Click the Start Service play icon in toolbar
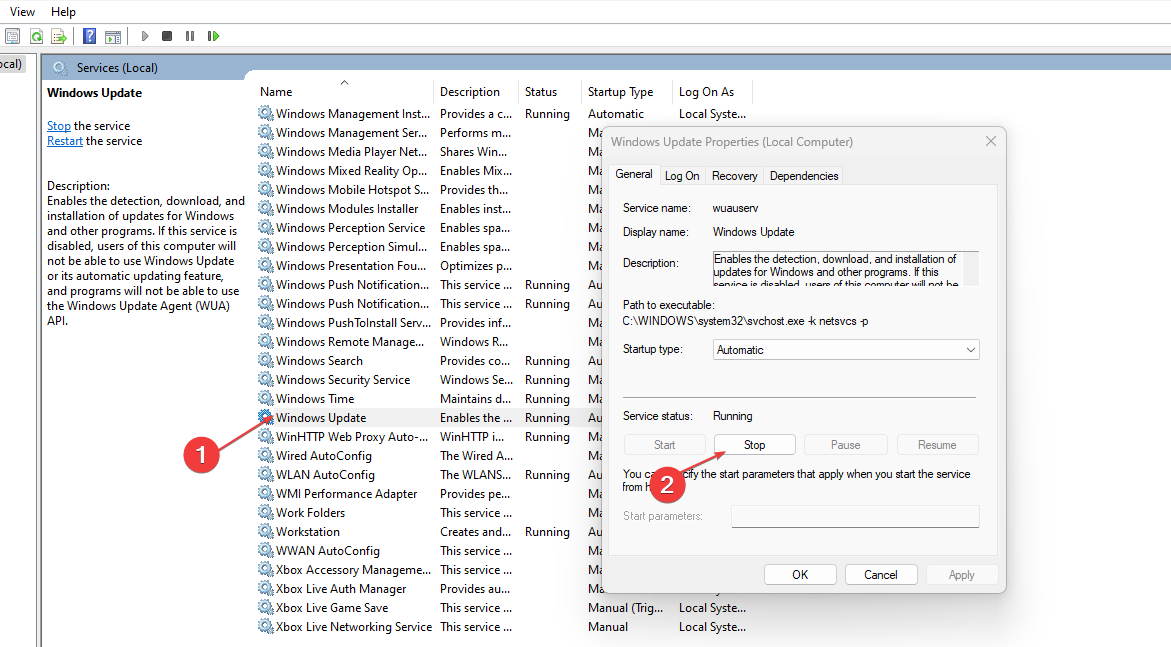This screenshot has width=1171, height=647. click(145, 36)
